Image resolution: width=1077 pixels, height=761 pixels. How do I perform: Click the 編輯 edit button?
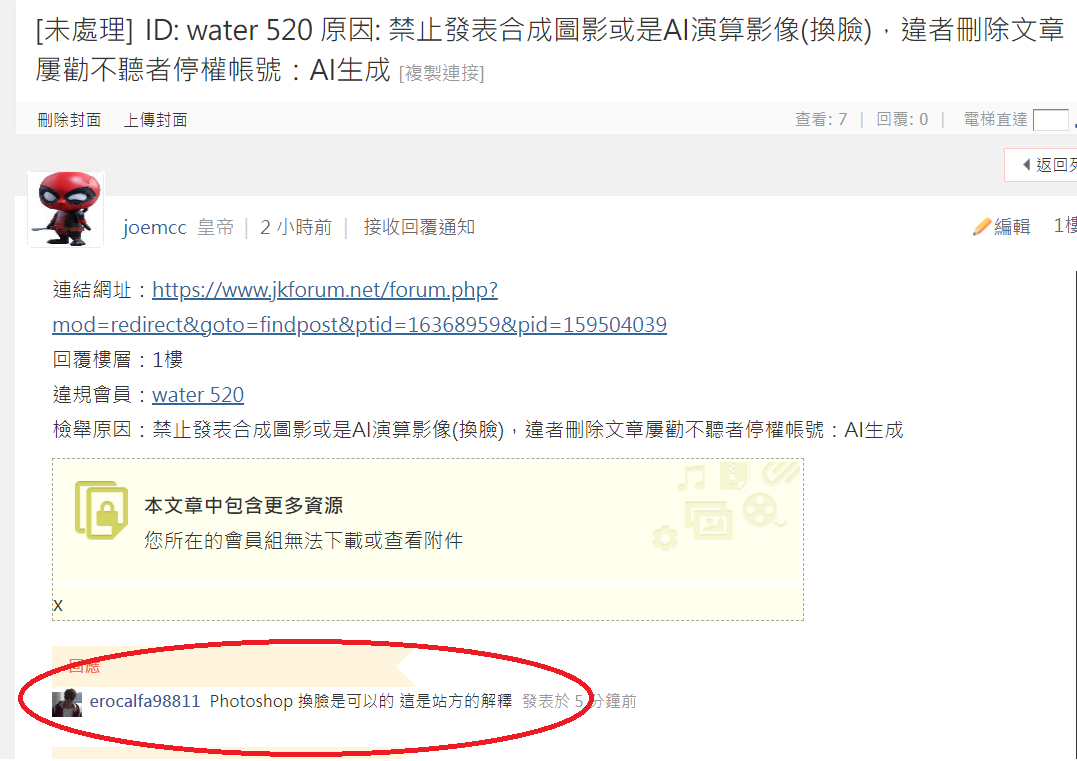tap(1012, 227)
